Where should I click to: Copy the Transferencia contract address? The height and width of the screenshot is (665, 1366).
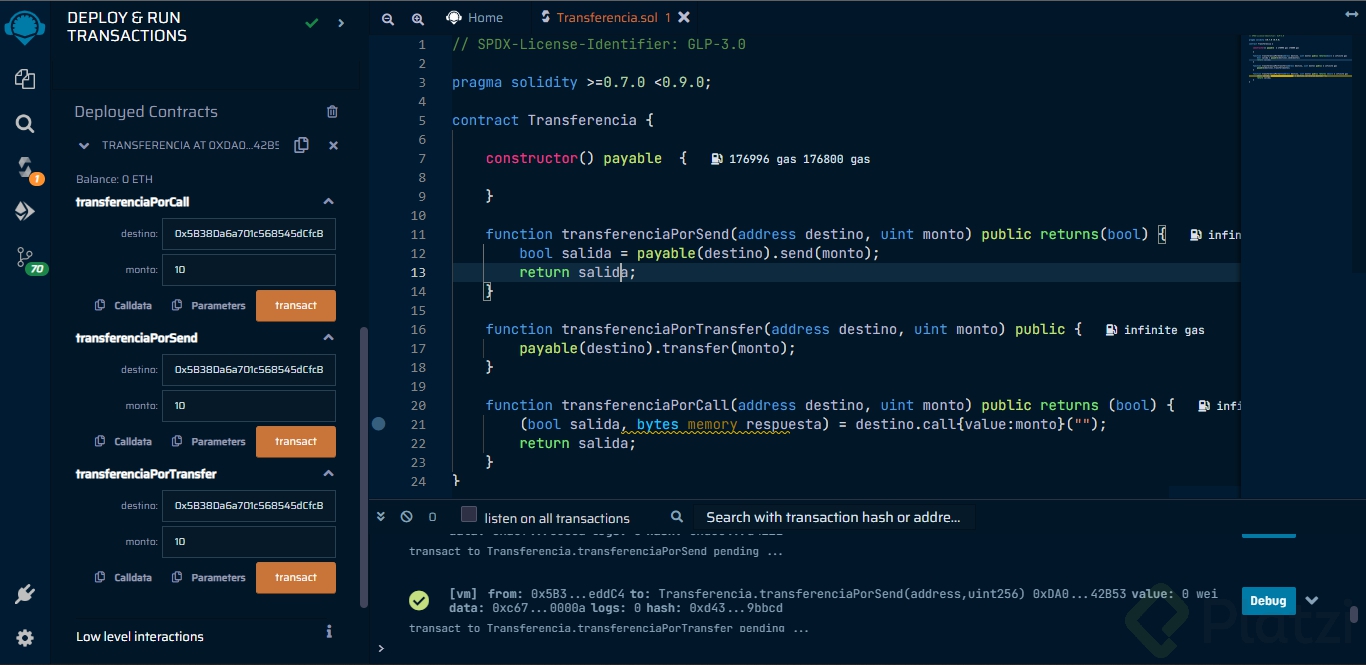(301, 145)
